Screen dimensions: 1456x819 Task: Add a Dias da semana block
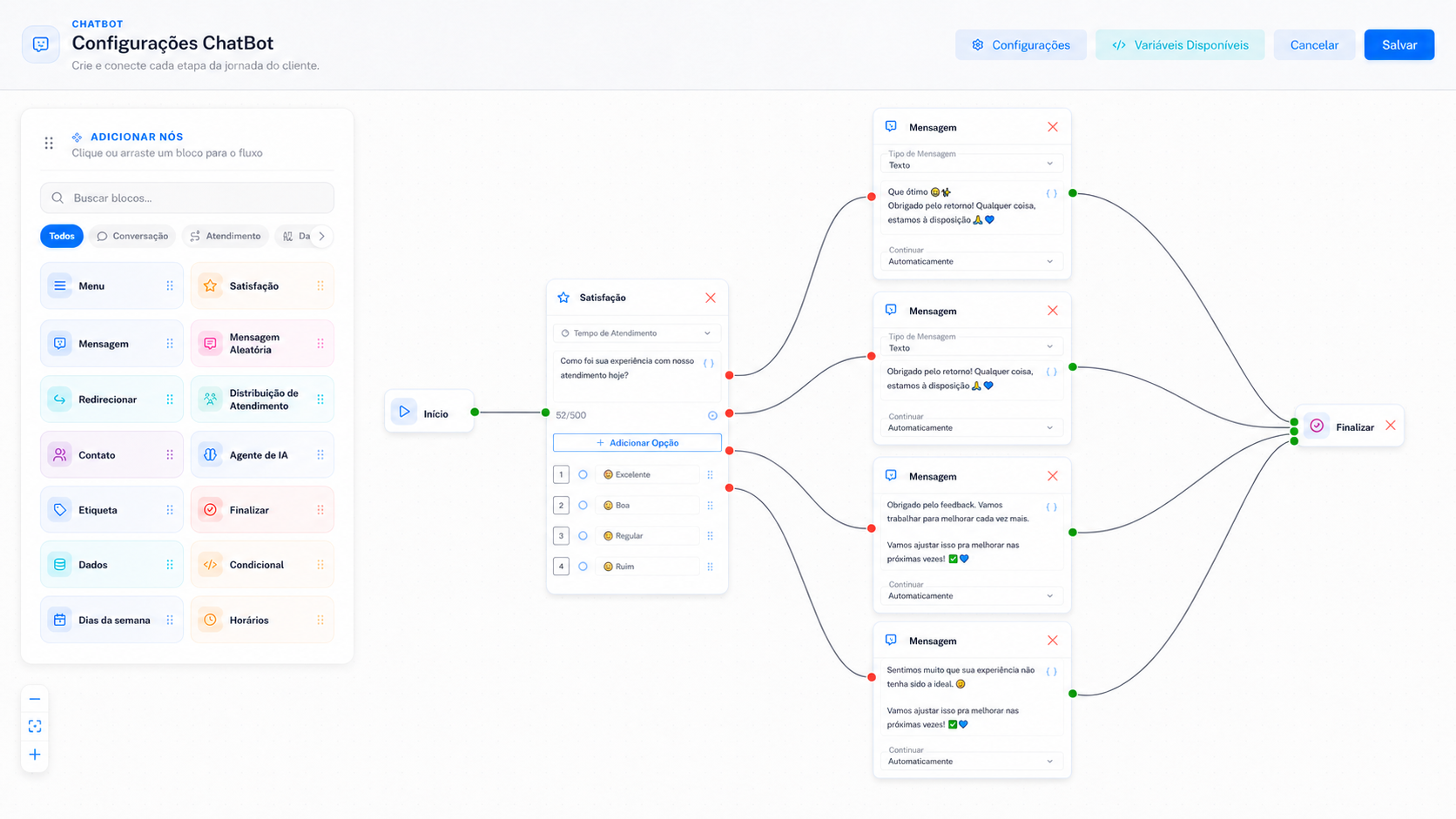click(x=111, y=621)
